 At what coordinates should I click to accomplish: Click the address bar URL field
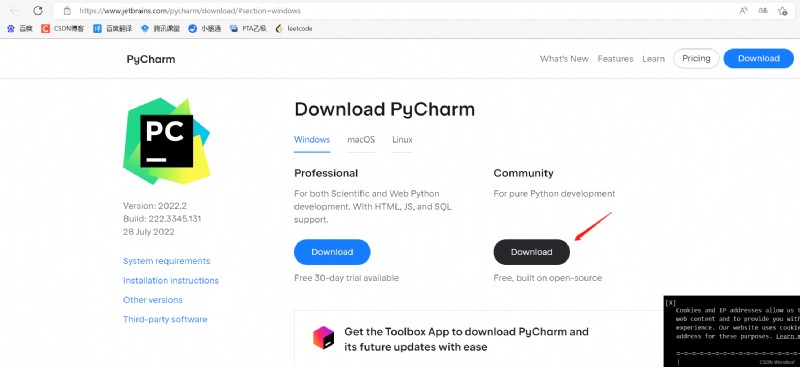pyautogui.click(x=398, y=11)
